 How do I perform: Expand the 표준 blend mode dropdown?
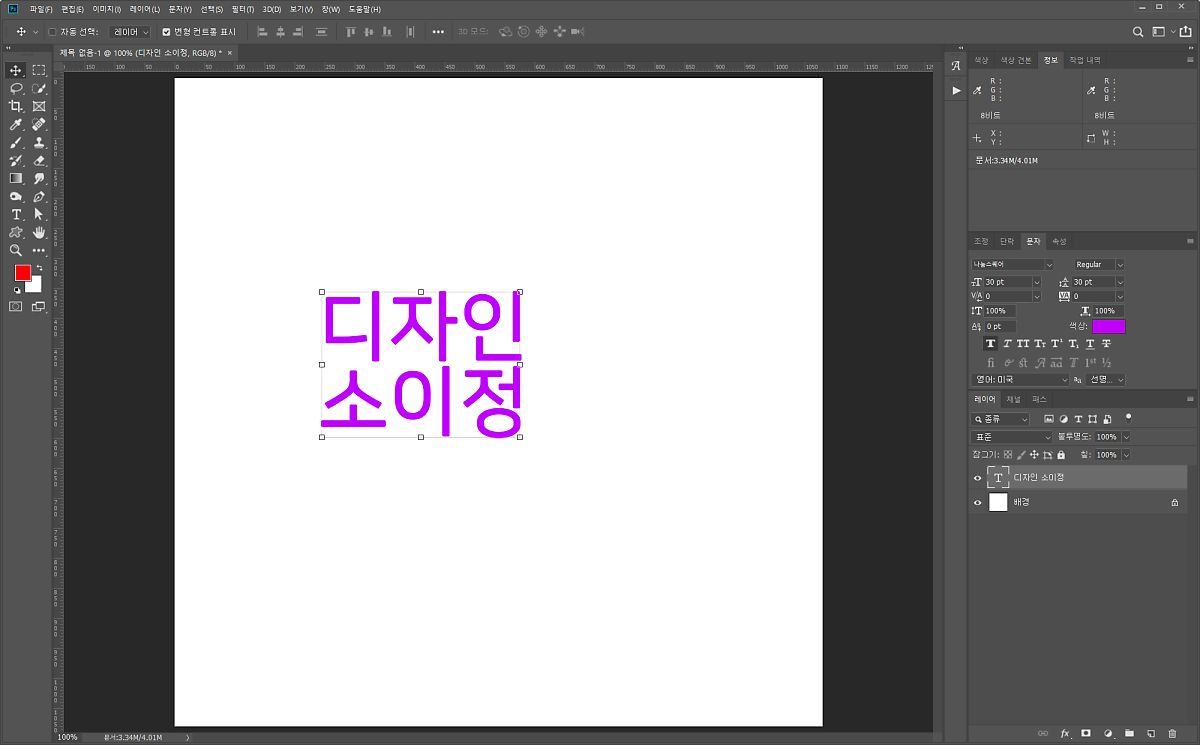pos(1013,437)
